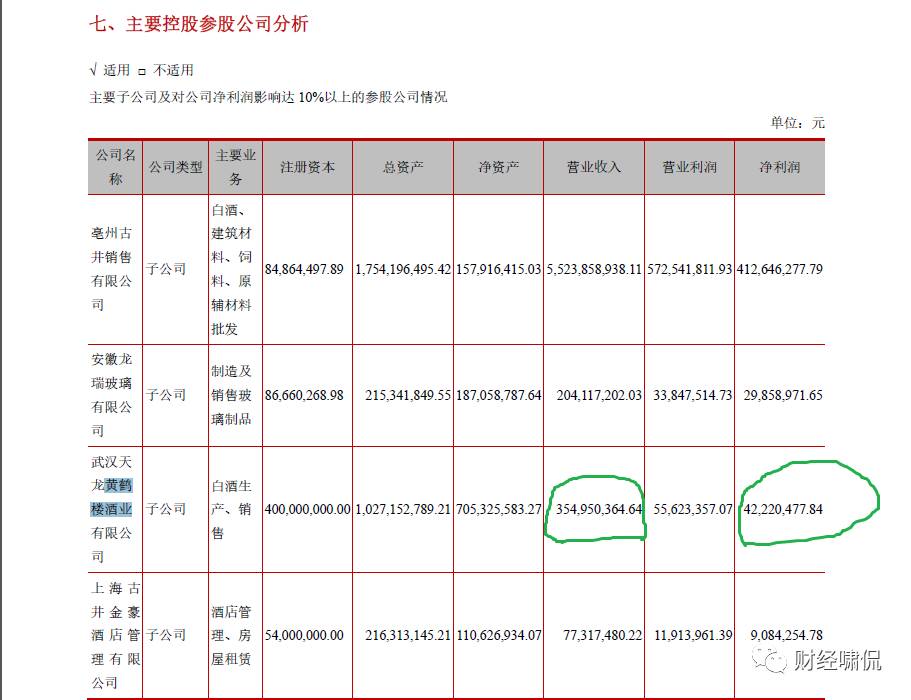
Task: Click 子公司 in the 安徽龙瑞玻璃 row
Action: coord(166,395)
